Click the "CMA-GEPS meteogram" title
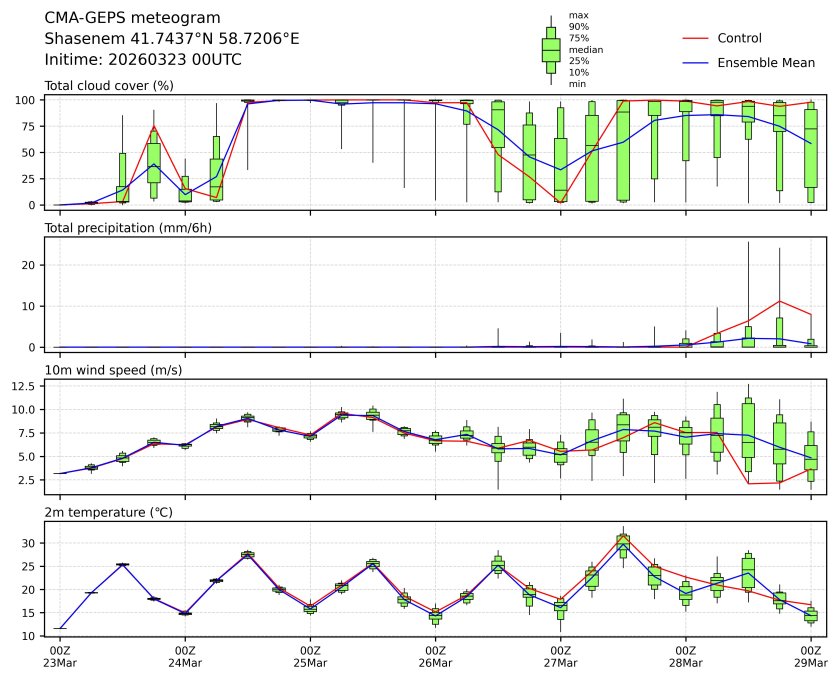The height and width of the screenshot is (680, 839). pos(132,18)
